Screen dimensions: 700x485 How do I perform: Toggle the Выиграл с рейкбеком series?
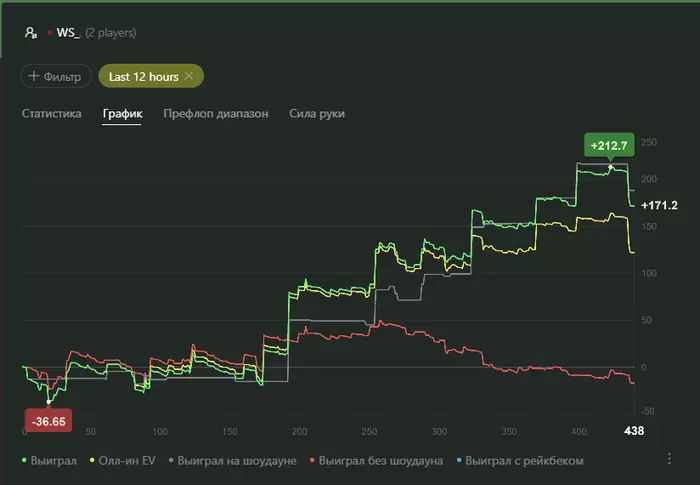click(520, 460)
